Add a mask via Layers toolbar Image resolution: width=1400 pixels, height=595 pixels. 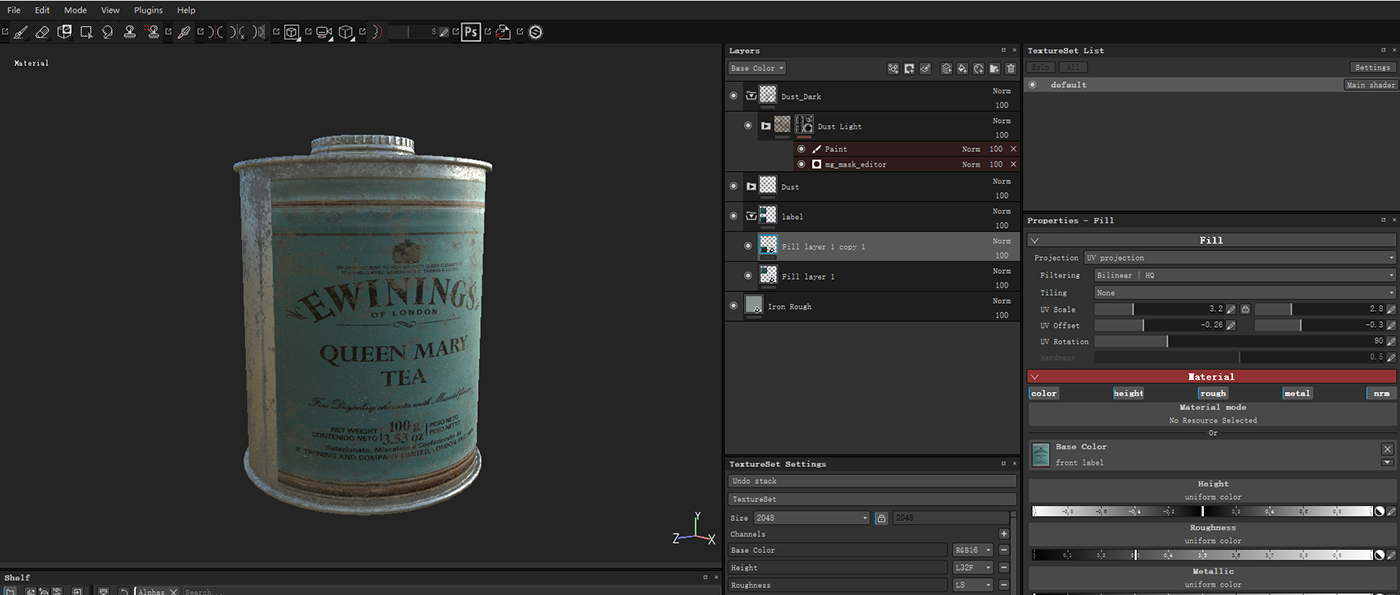909,68
